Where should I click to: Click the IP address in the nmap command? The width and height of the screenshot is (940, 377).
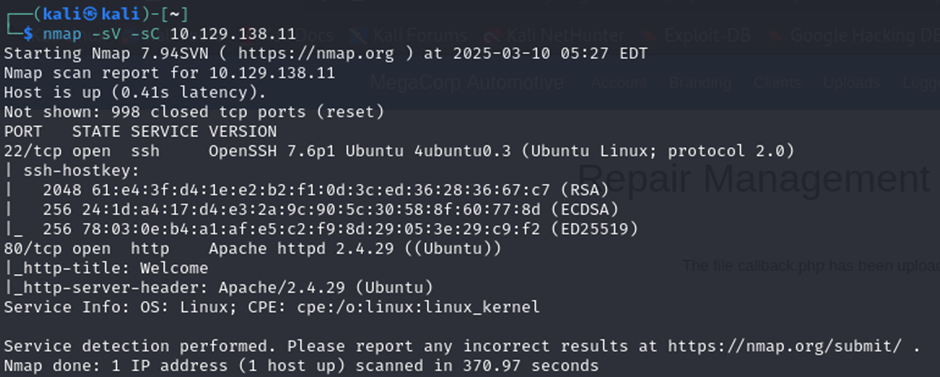[x=233, y=34]
